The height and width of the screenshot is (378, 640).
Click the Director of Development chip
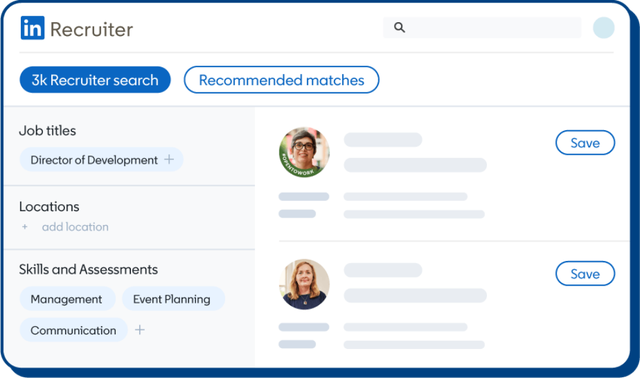point(102,160)
